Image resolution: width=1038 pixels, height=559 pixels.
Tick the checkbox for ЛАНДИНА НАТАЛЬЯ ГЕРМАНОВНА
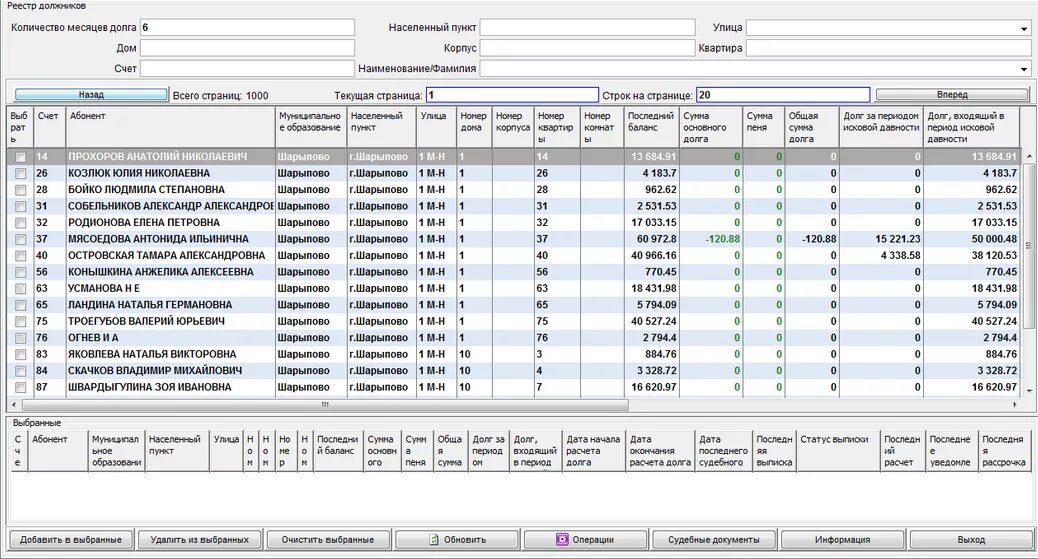point(21,305)
